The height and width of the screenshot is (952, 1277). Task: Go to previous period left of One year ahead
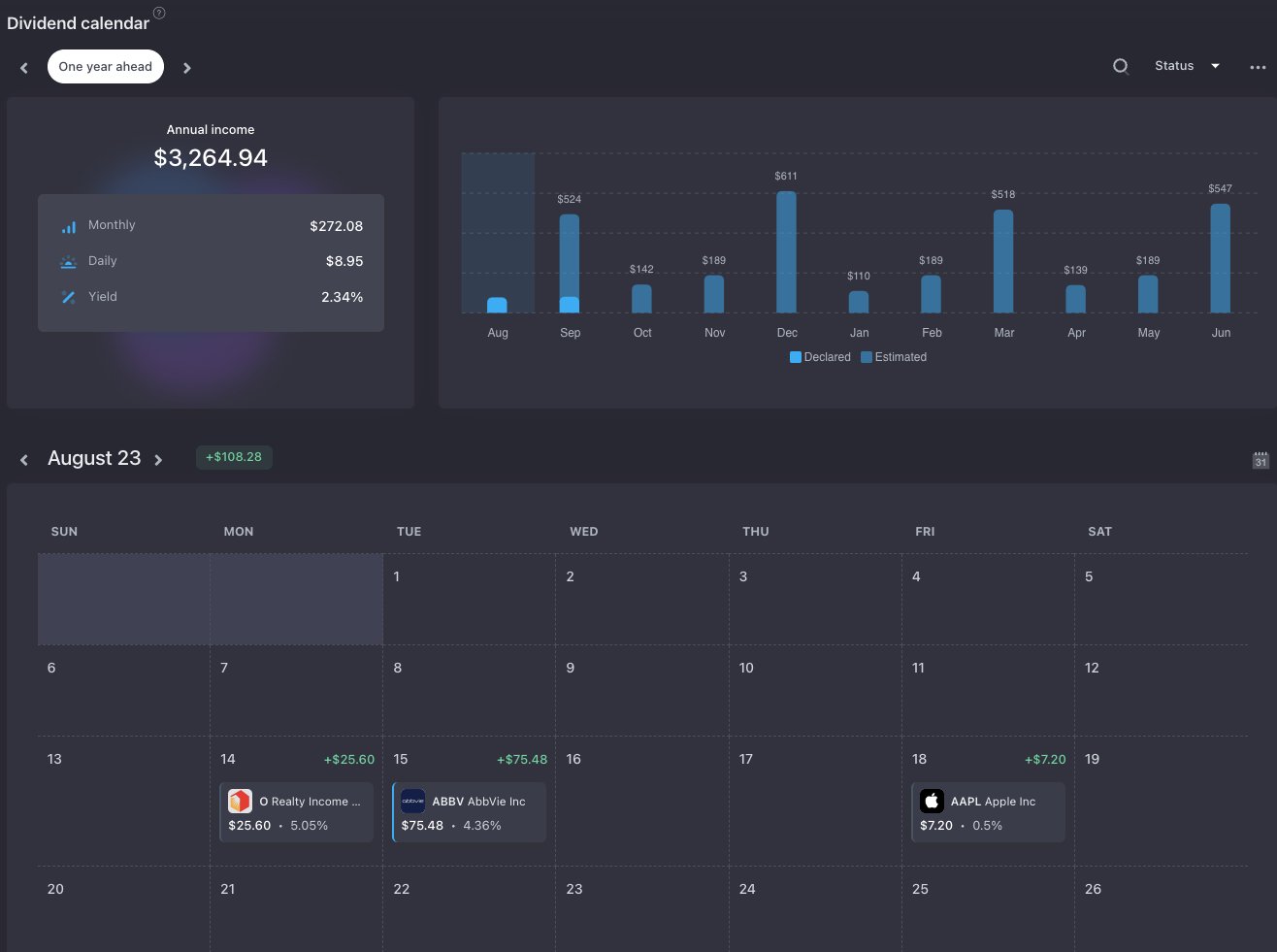click(24, 68)
